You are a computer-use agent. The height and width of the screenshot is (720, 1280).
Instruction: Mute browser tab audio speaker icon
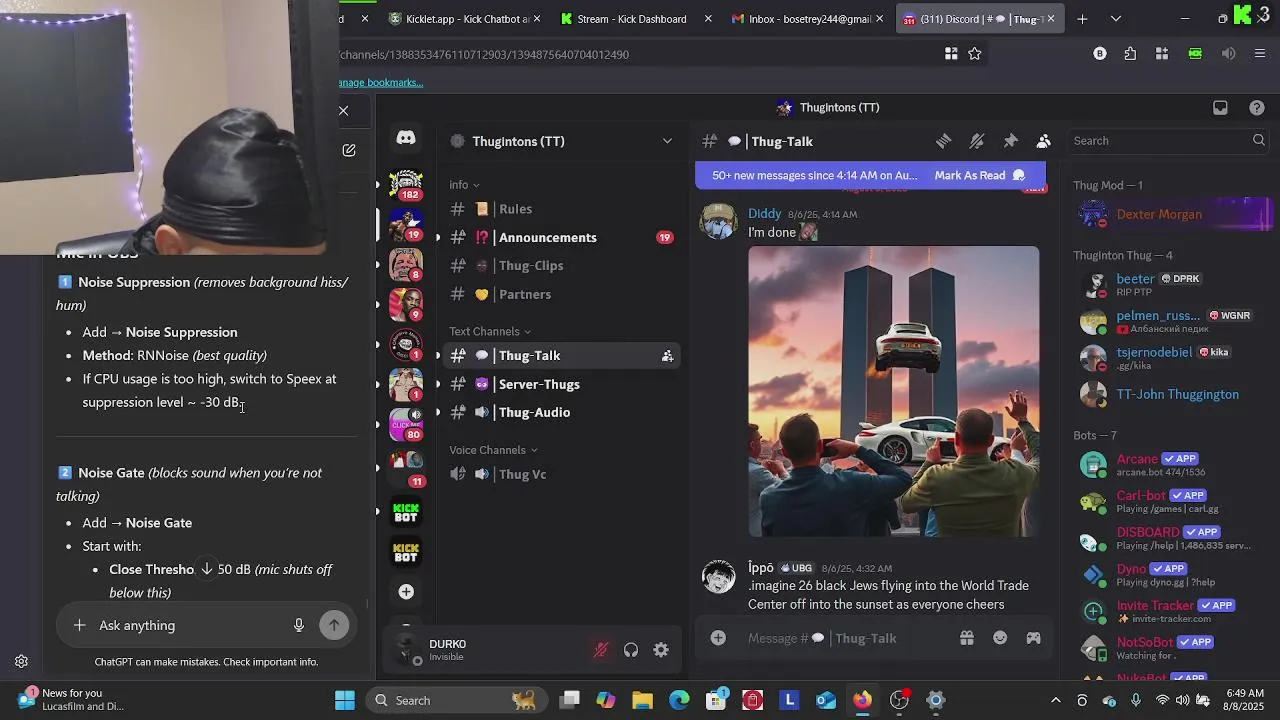pyautogui.click(x=1228, y=54)
